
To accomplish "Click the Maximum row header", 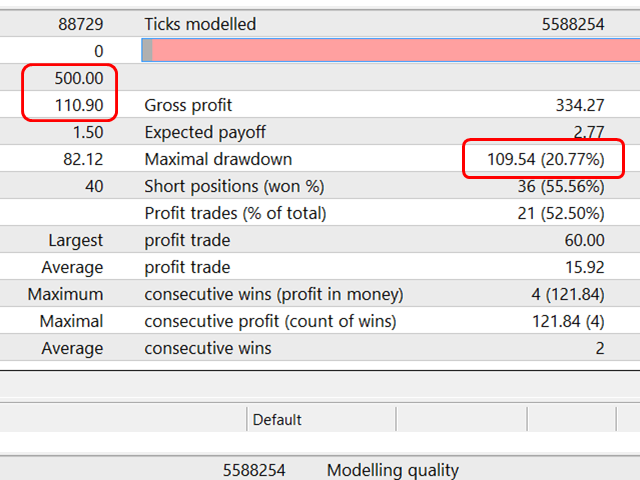I will click(65, 294).
